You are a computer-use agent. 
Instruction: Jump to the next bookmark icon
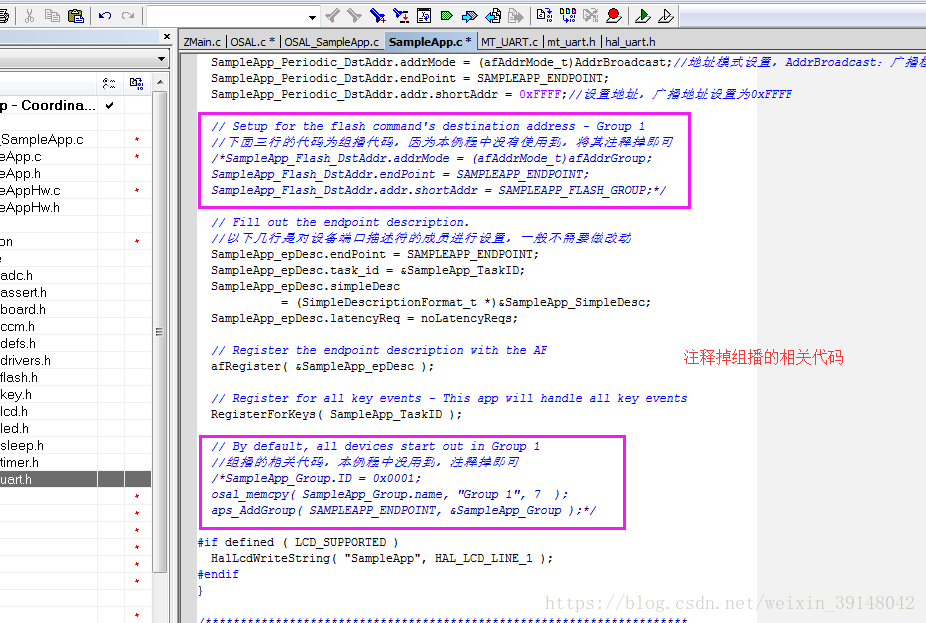point(469,16)
